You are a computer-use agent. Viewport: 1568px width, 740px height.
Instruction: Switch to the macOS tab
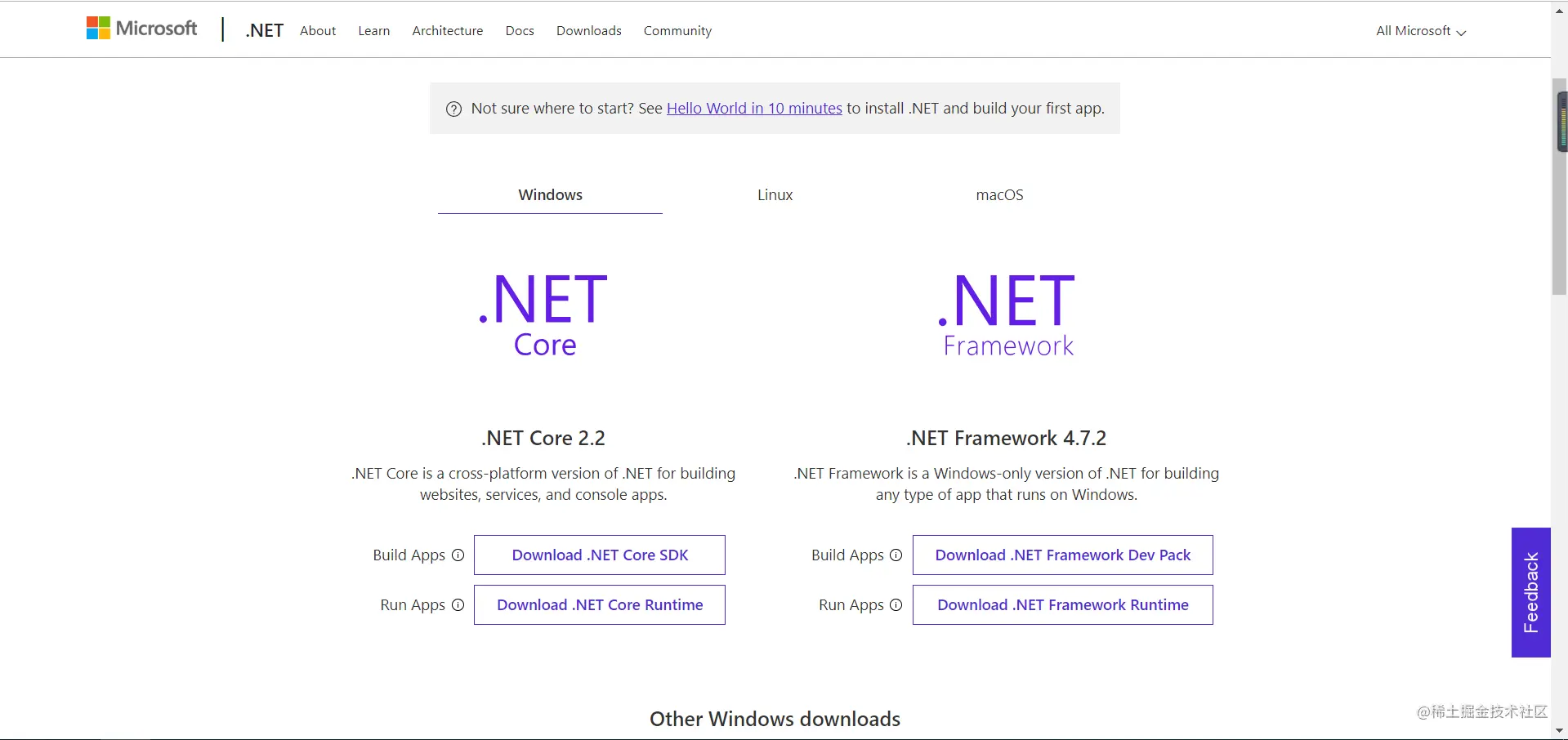(x=999, y=194)
